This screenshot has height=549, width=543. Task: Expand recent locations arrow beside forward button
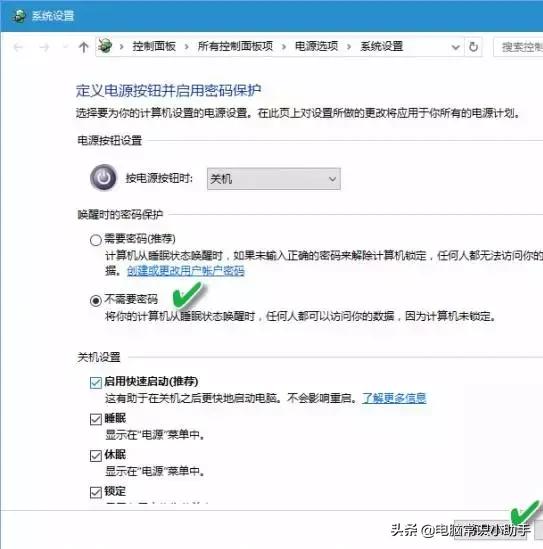coord(64,47)
